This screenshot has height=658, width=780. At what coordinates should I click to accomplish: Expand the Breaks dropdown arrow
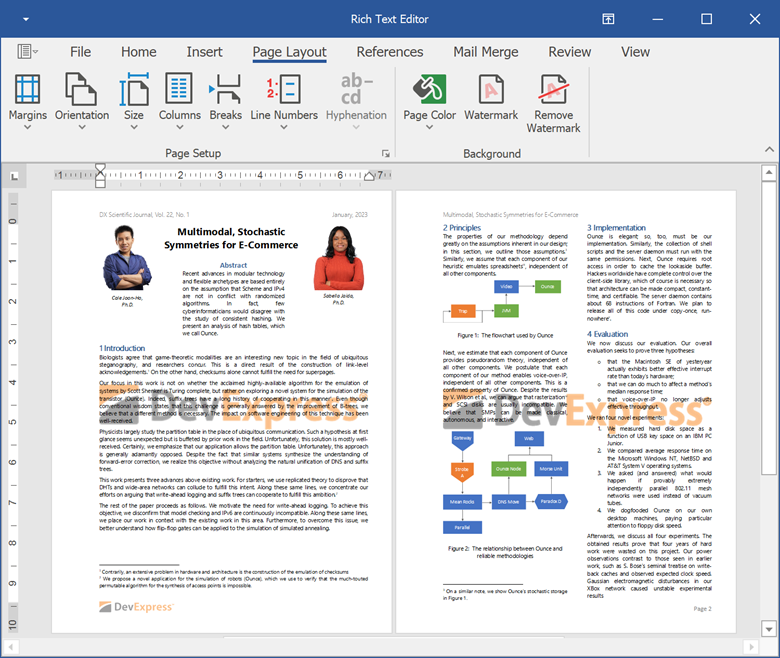[x=225, y=127]
